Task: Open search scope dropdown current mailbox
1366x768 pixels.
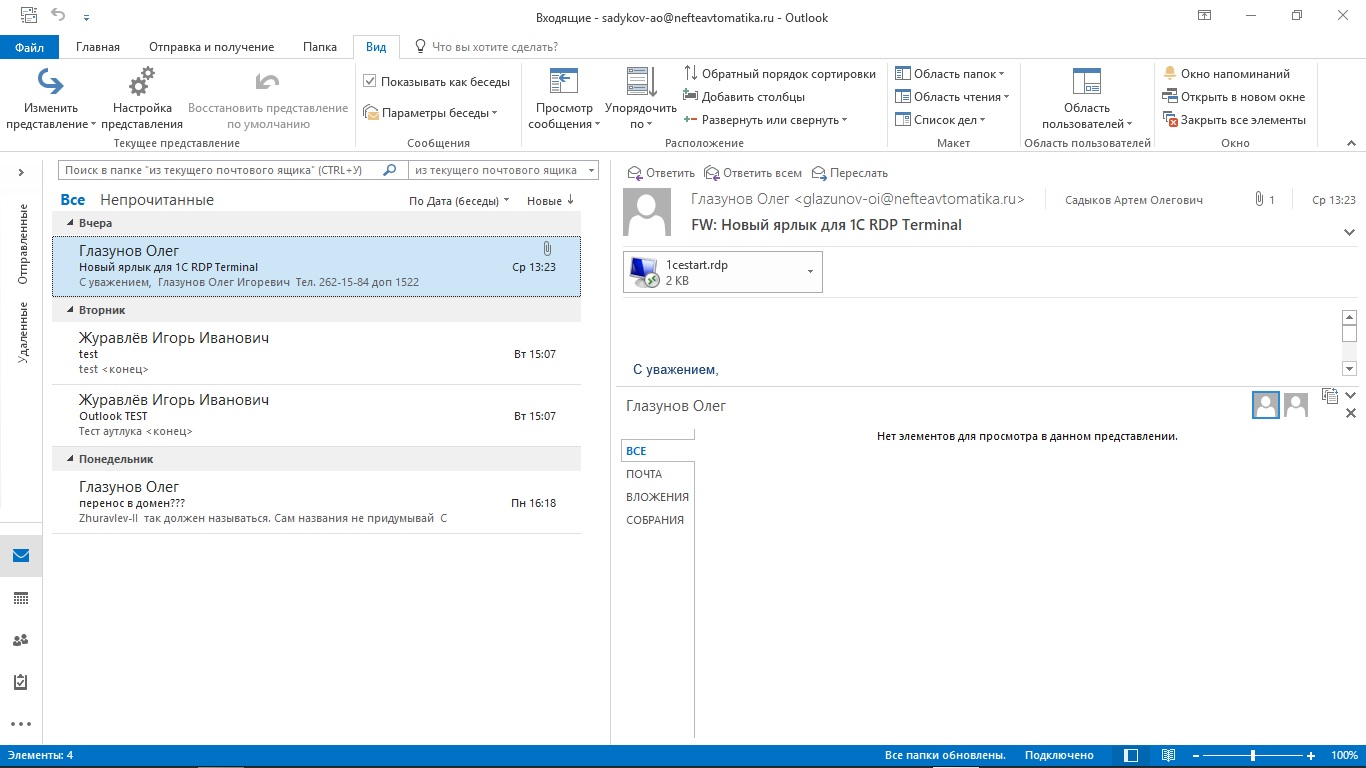Action: pos(503,171)
